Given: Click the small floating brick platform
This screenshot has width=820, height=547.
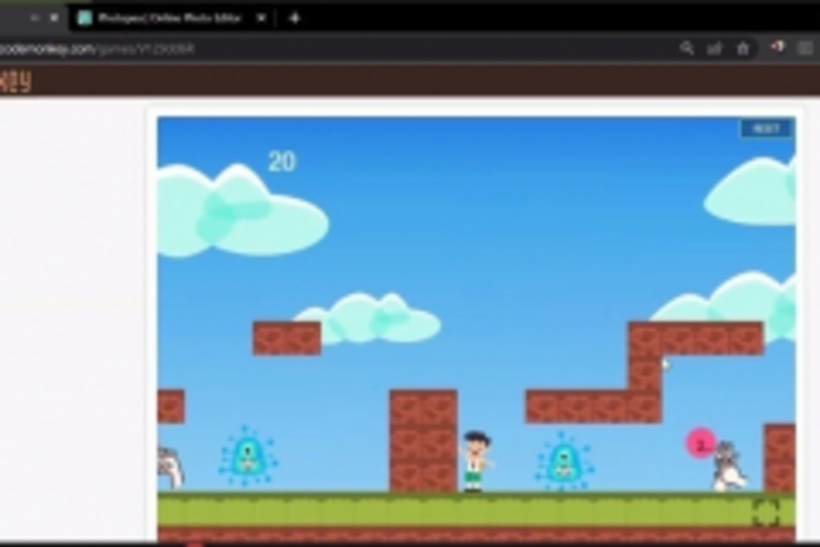Looking at the screenshot, I should pos(286,338).
